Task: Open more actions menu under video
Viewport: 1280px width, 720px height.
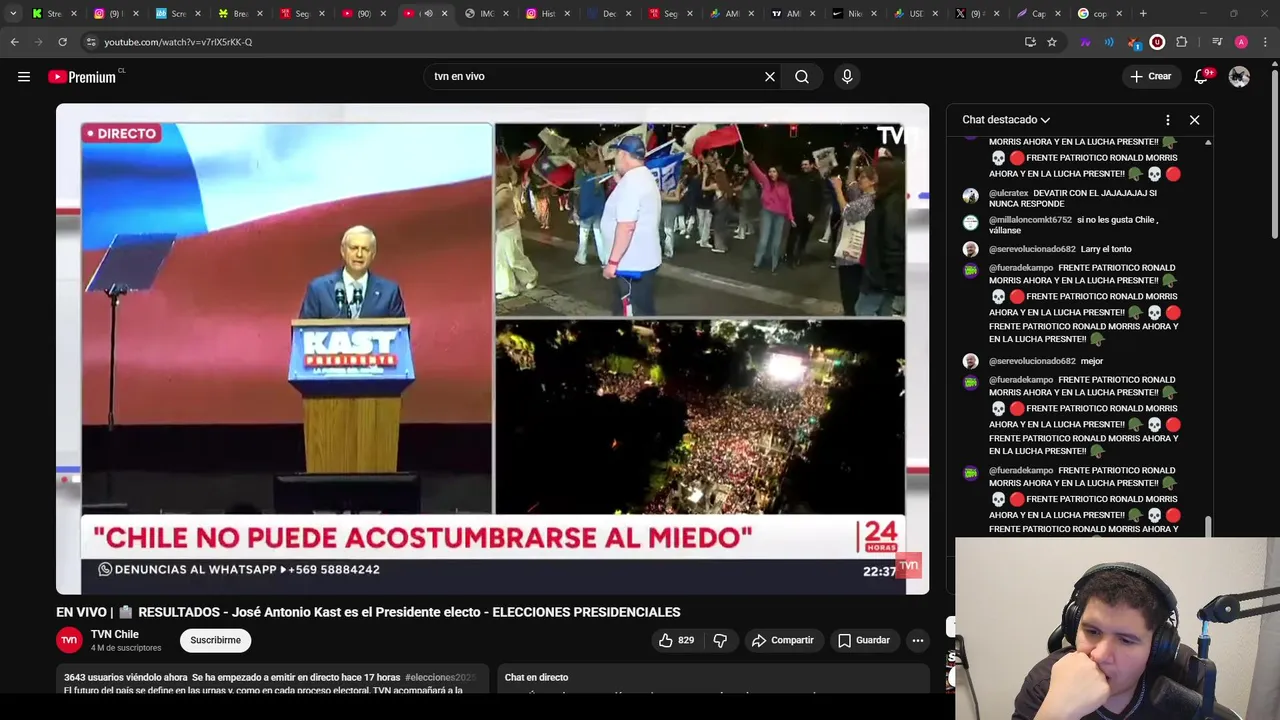Action: pyautogui.click(x=917, y=640)
